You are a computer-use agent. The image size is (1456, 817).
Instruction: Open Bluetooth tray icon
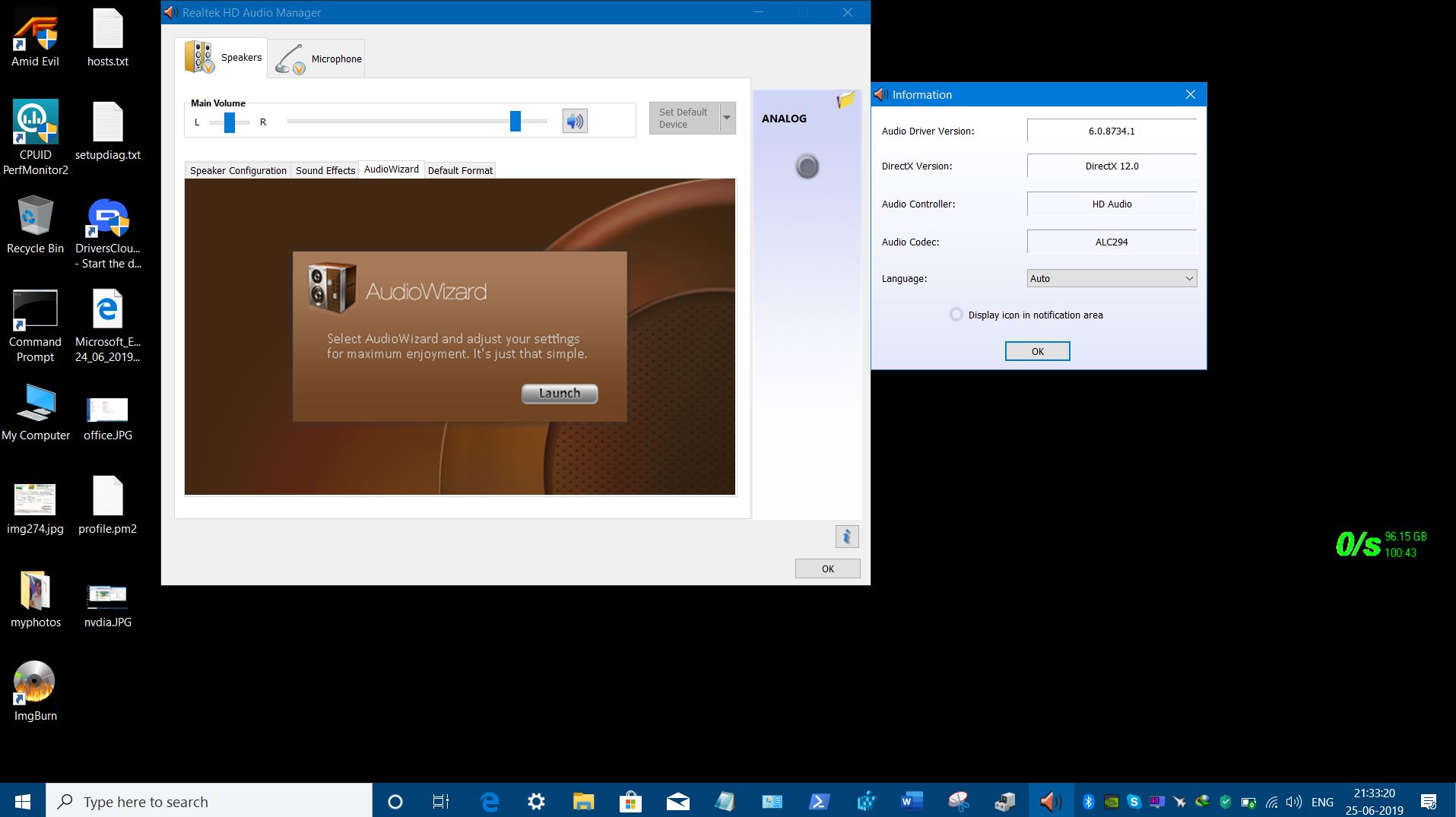[x=1088, y=801]
